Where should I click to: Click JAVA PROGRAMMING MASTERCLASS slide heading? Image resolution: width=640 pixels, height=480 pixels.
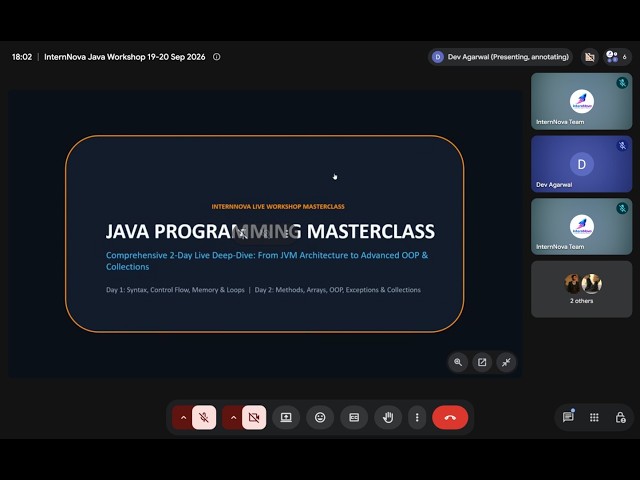pyautogui.click(x=270, y=231)
